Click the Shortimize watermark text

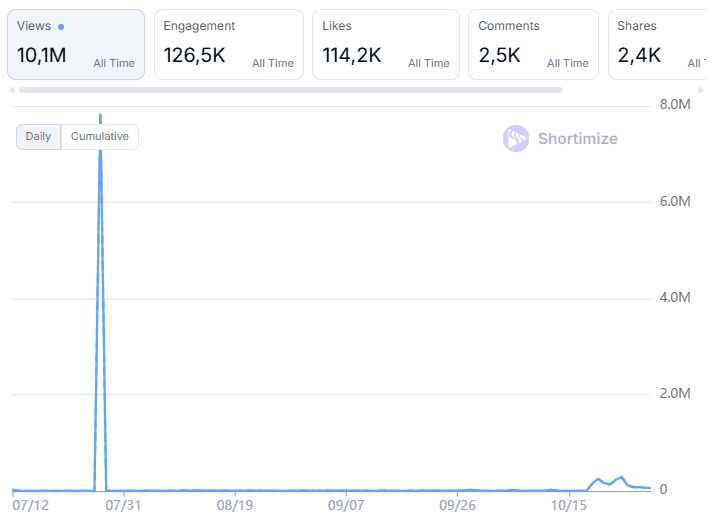[577, 139]
